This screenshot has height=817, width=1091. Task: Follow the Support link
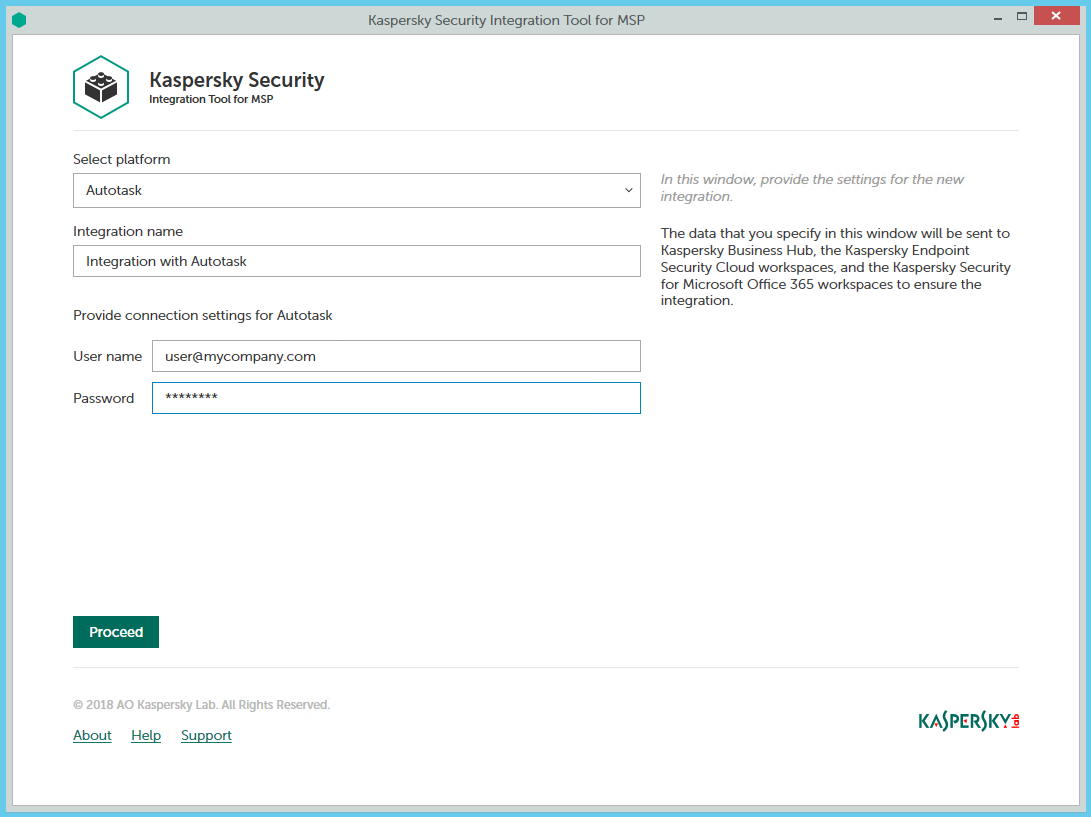coord(206,735)
